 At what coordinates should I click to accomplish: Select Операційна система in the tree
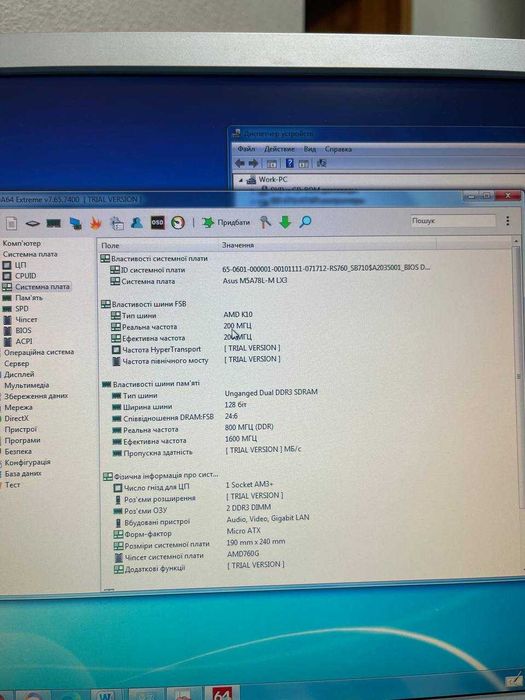tap(39, 352)
